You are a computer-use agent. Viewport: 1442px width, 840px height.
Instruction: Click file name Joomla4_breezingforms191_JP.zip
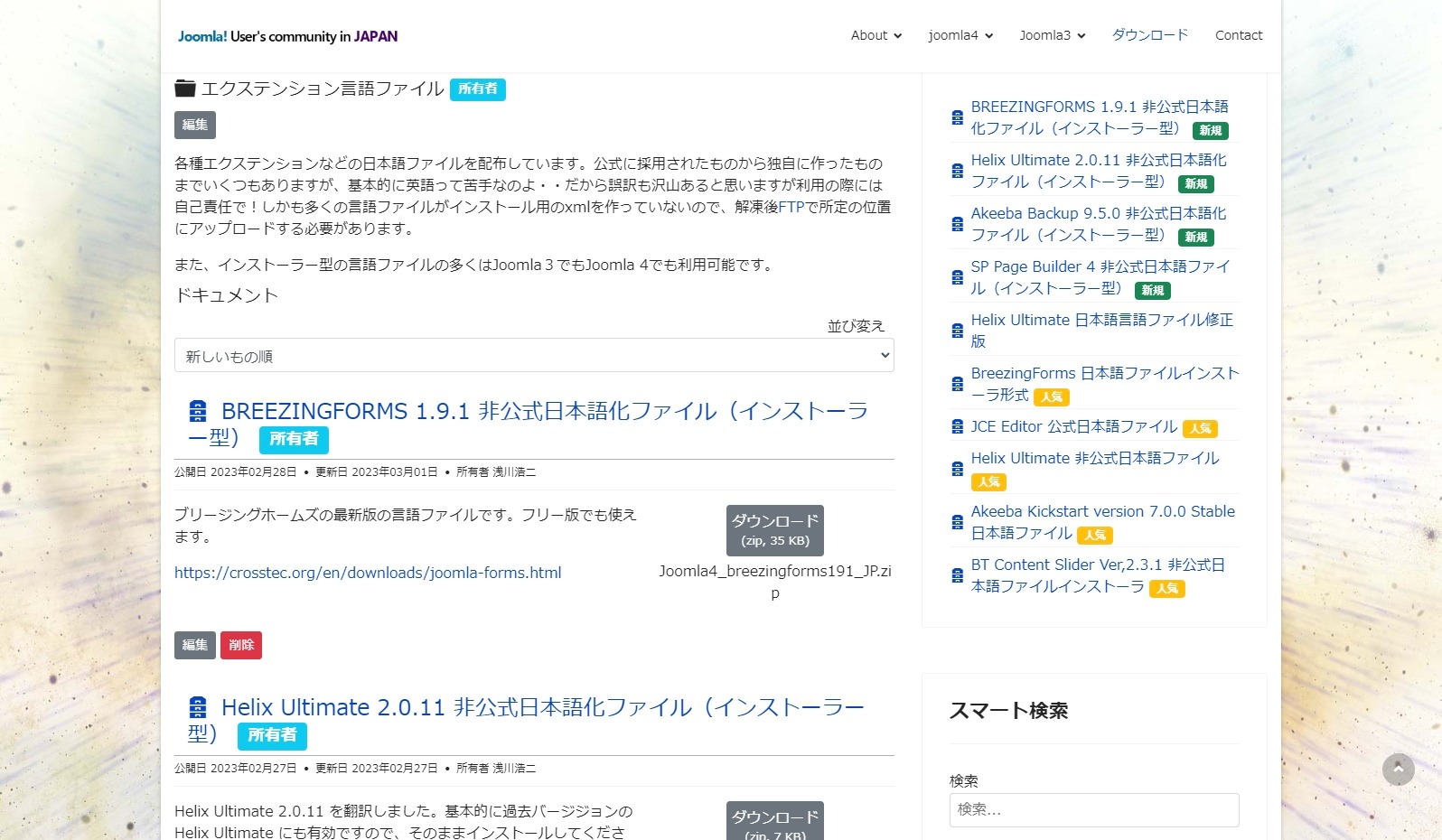click(x=775, y=582)
